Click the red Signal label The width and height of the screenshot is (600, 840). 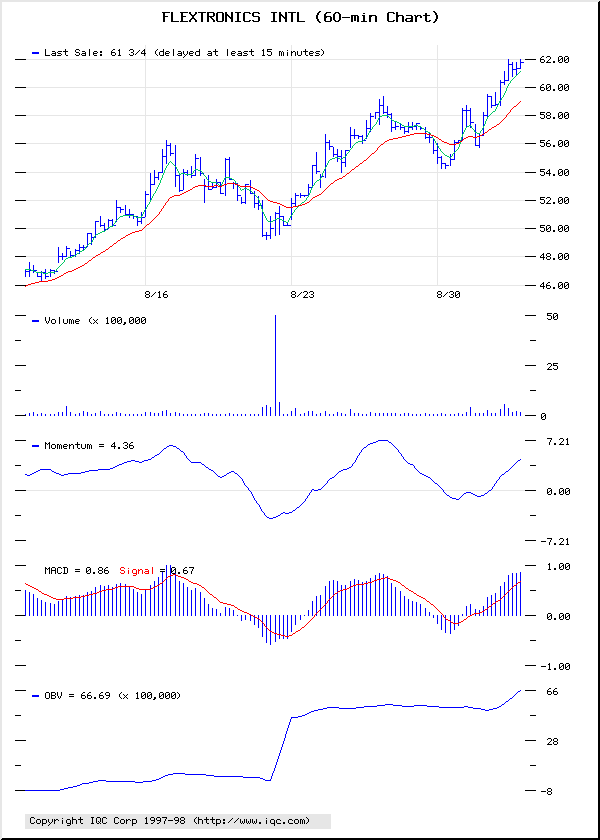(x=136, y=571)
